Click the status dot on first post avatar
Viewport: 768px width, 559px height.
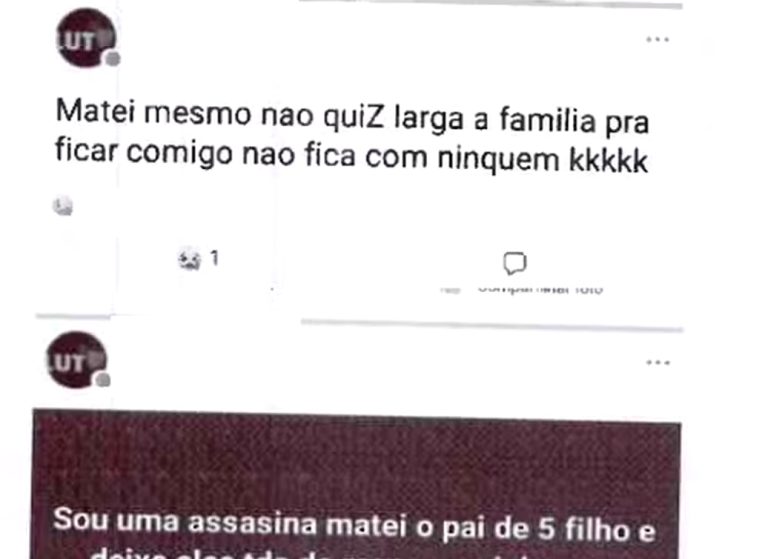point(113,59)
